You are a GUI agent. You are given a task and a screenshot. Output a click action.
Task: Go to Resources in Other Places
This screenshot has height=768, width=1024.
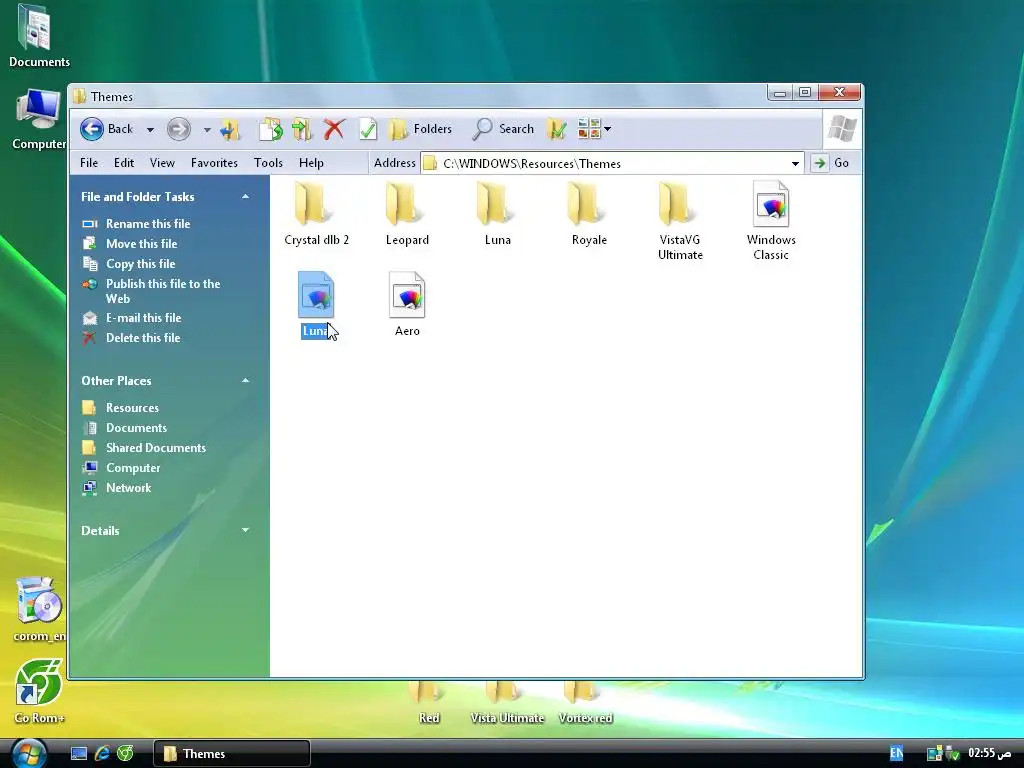[133, 408]
